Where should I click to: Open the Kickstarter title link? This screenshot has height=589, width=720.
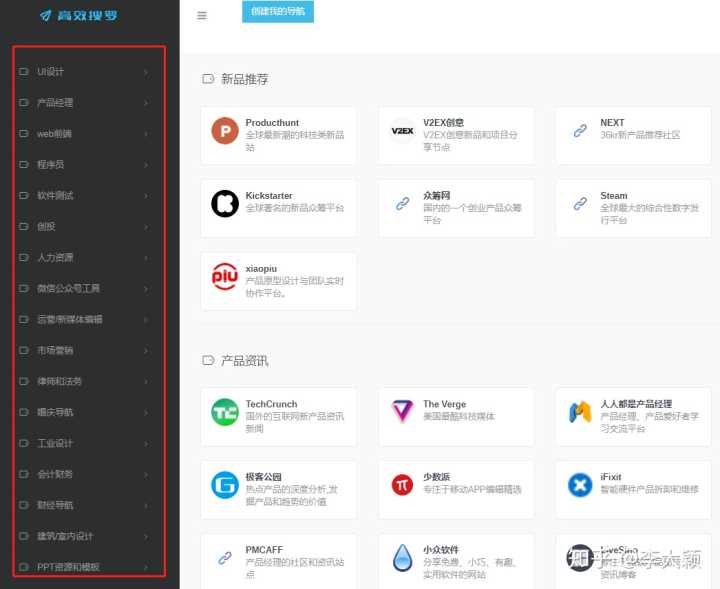tap(269, 196)
